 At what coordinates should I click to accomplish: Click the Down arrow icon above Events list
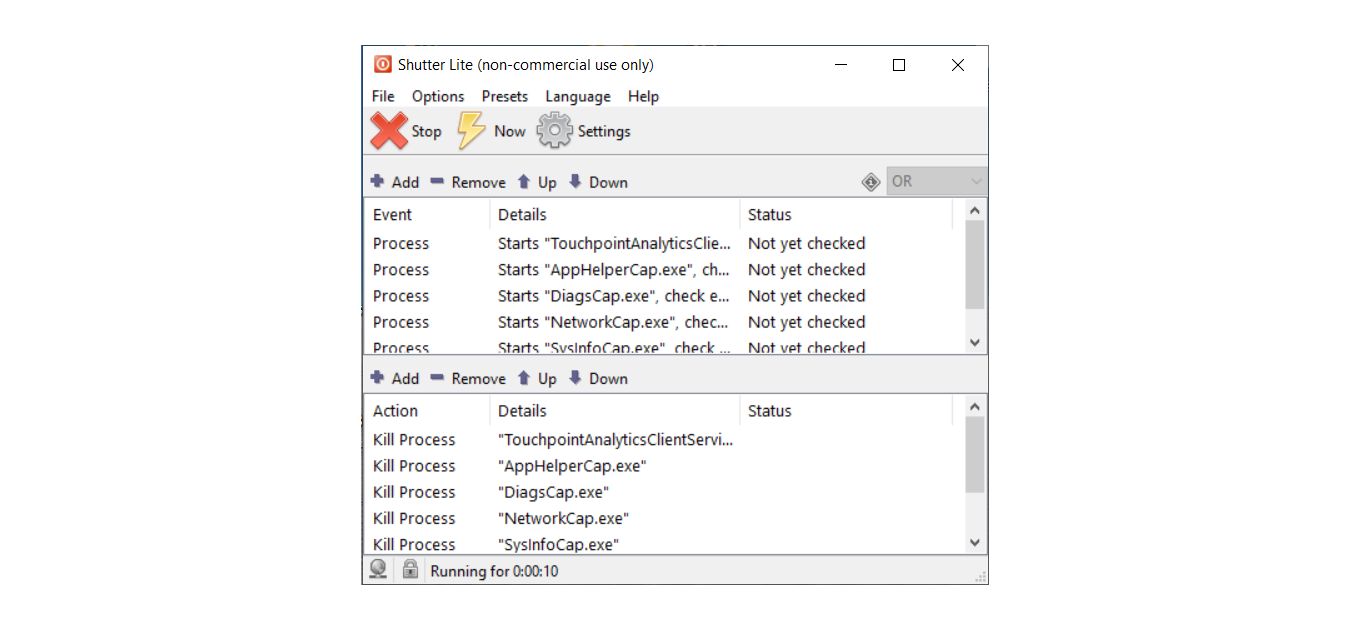[x=575, y=182]
